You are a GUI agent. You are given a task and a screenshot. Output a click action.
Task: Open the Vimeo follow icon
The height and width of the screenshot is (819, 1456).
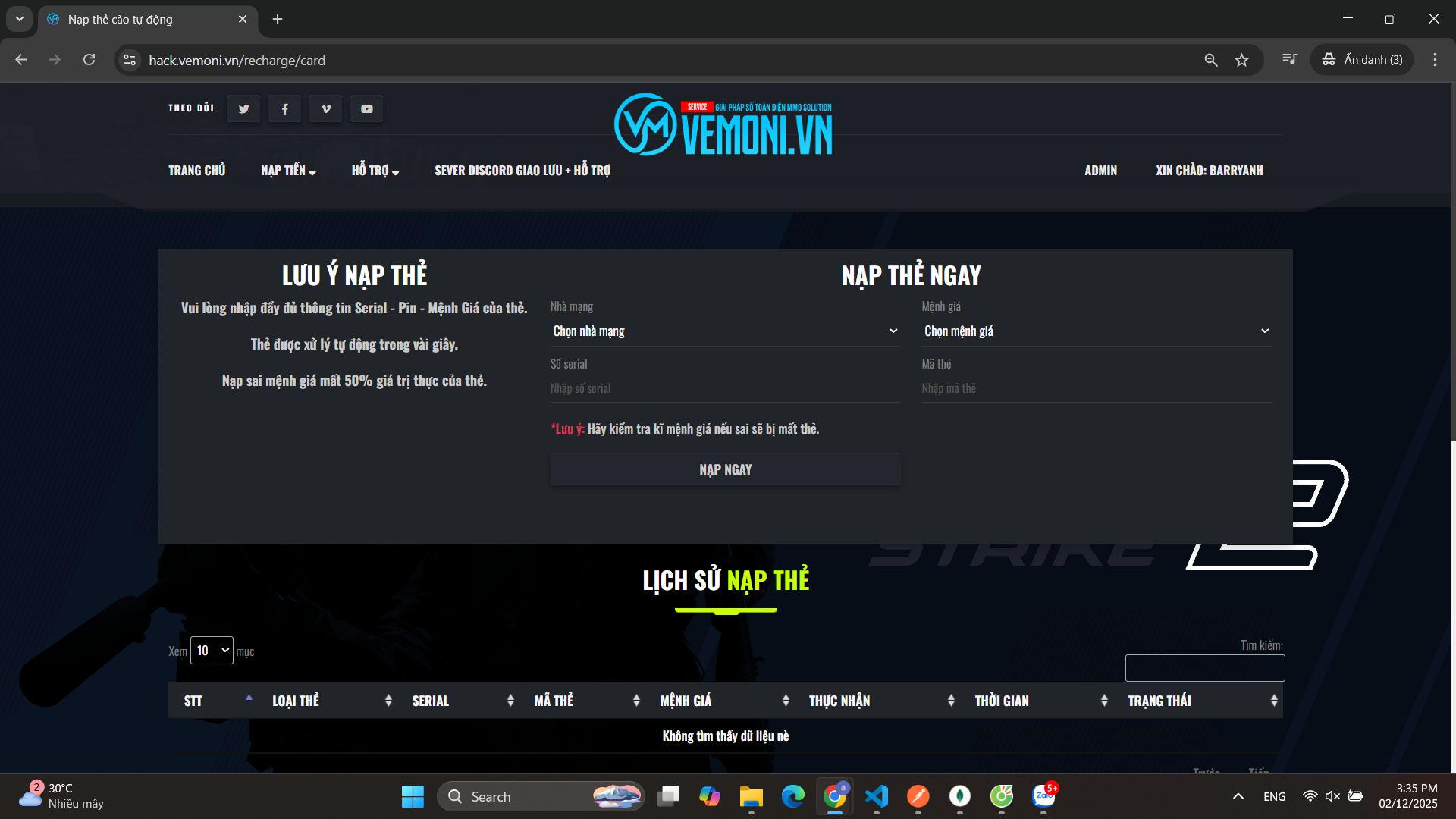pyautogui.click(x=326, y=108)
